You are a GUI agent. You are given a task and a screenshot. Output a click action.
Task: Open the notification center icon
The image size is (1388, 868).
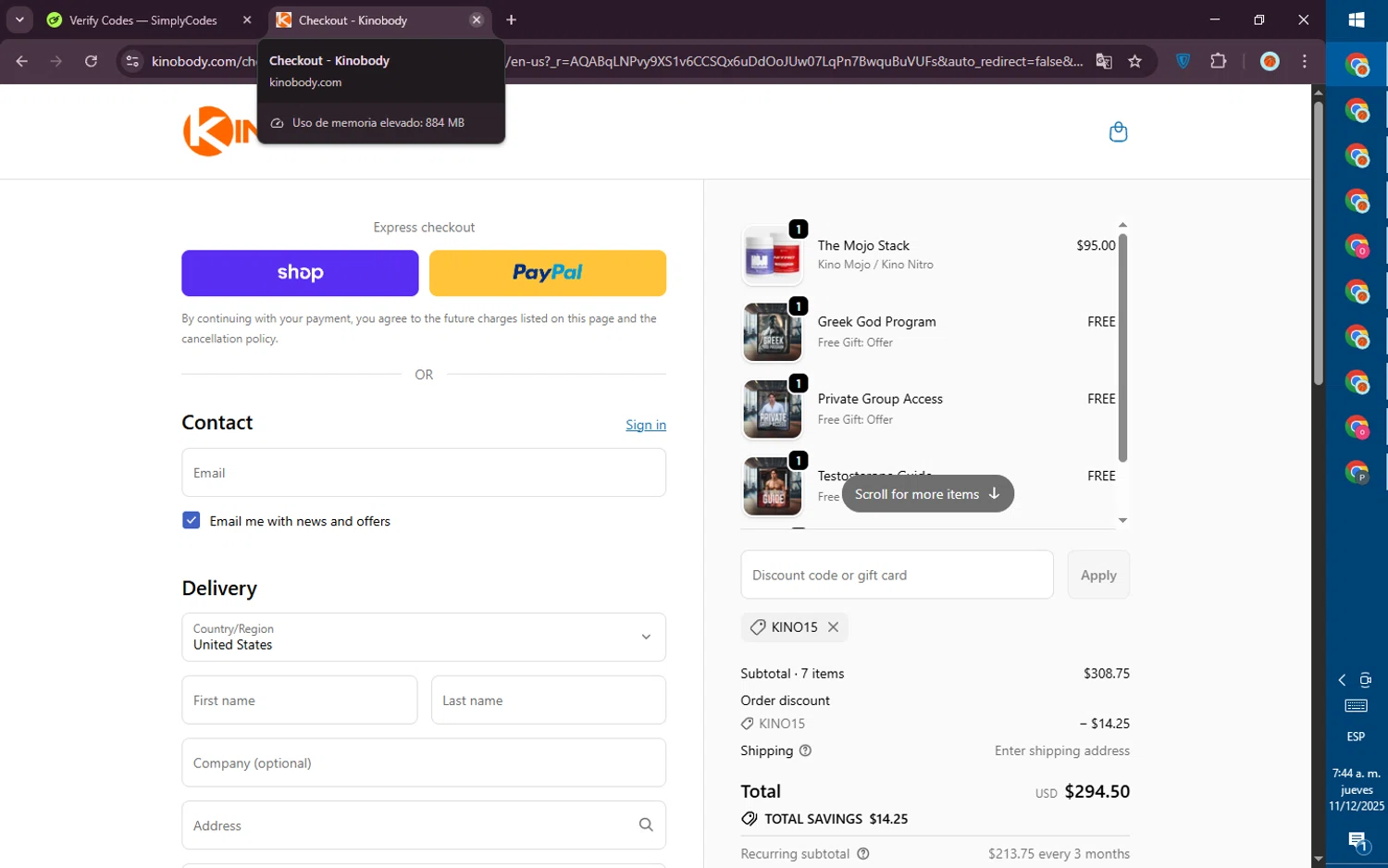point(1357,842)
